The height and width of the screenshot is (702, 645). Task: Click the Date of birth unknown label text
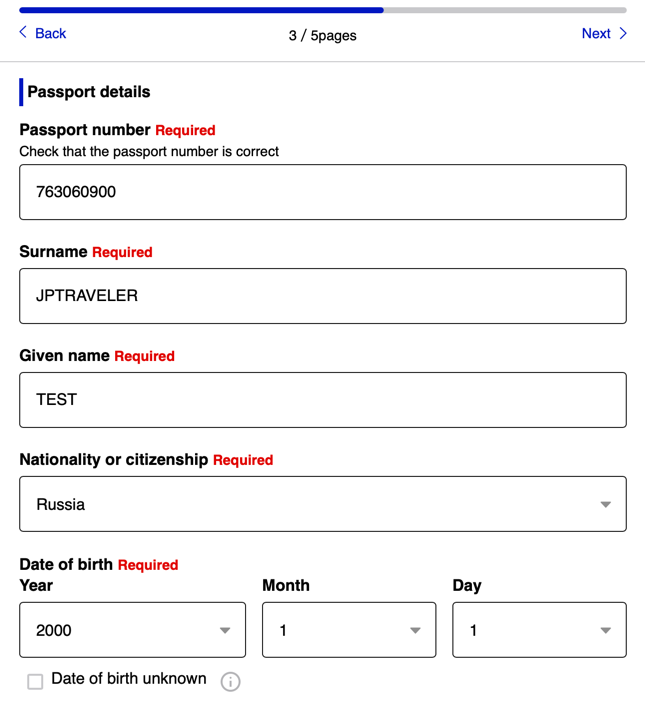pos(128,679)
